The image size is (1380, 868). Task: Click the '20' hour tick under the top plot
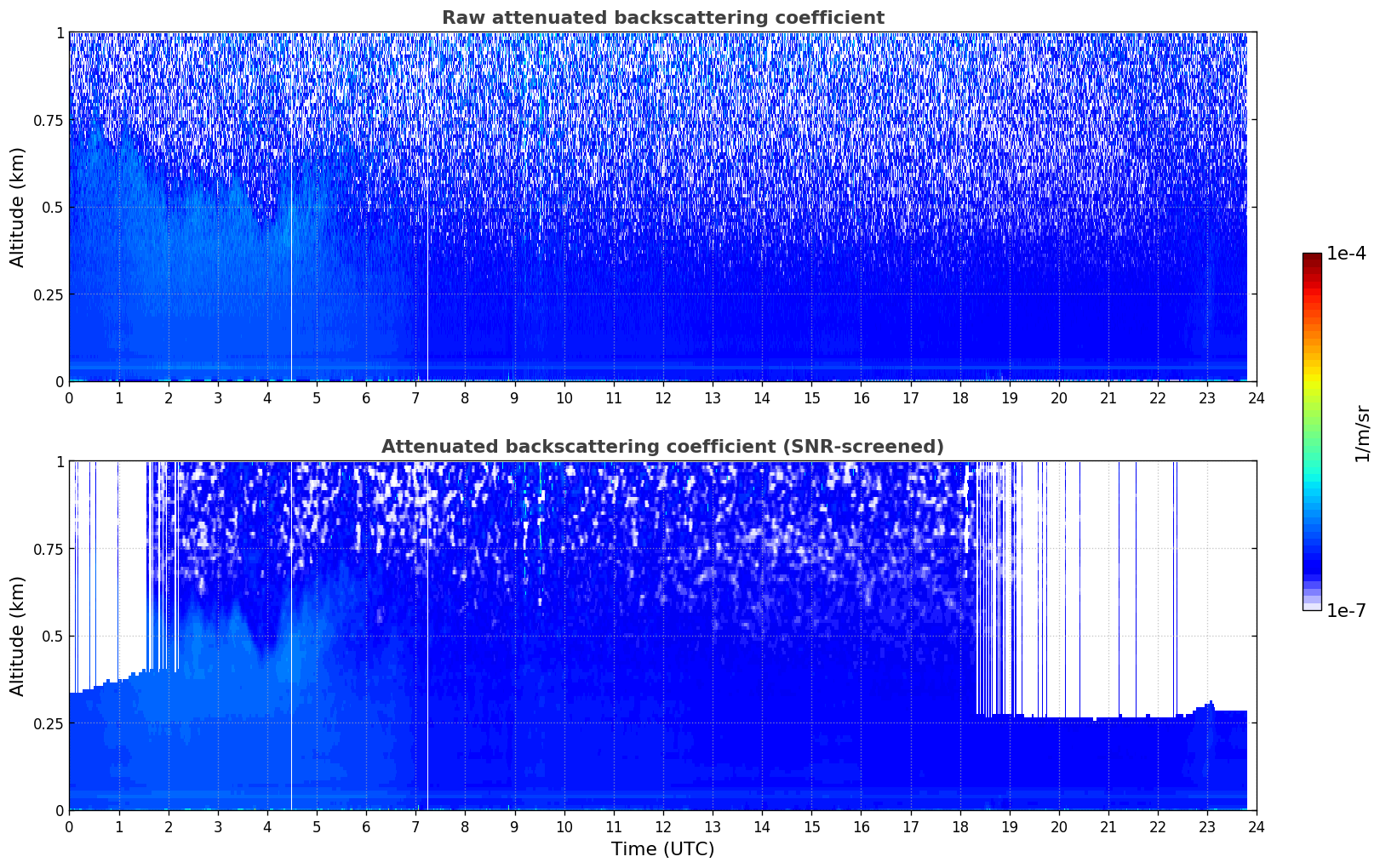pos(1059,397)
